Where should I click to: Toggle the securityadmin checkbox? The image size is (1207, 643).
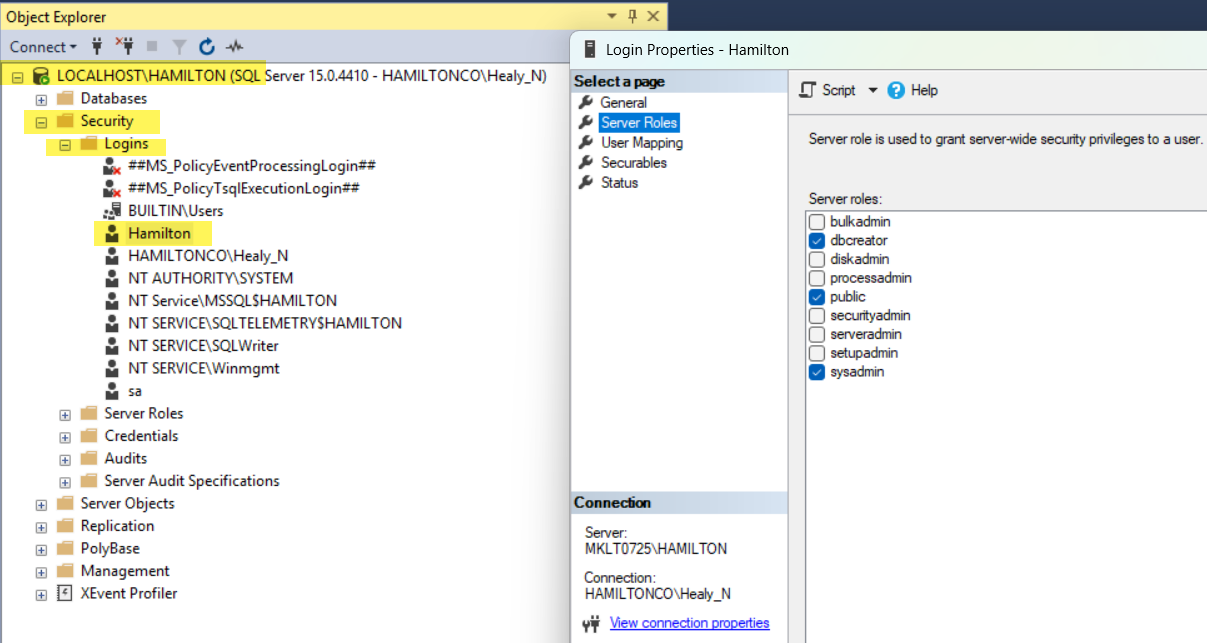(817, 316)
